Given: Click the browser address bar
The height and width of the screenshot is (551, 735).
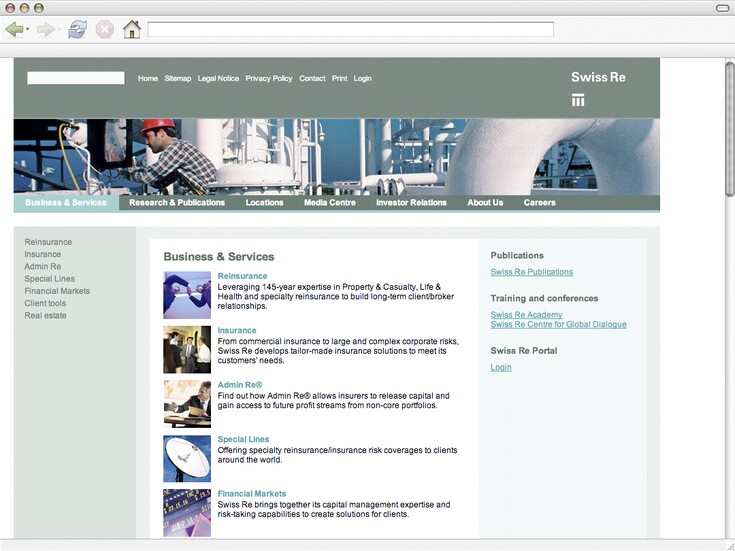Looking at the screenshot, I should click(351, 29).
